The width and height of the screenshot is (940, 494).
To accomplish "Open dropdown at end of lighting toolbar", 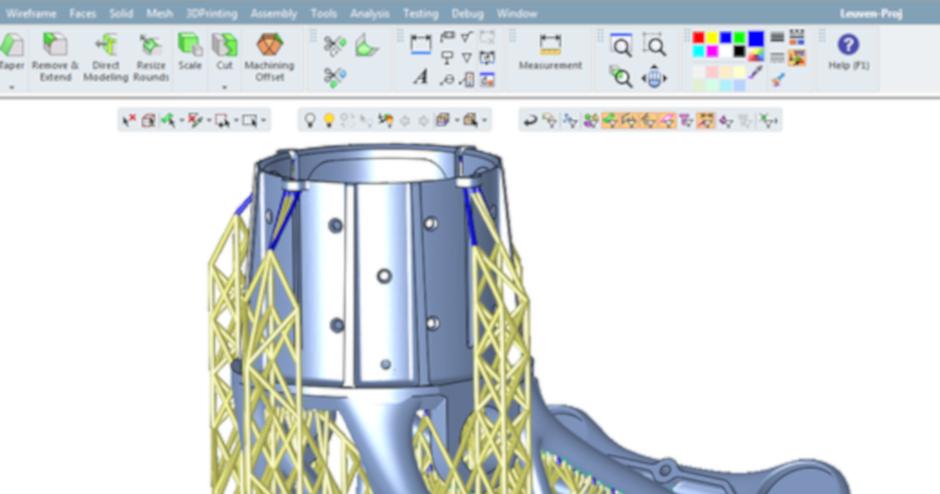I will click(485, 121).
